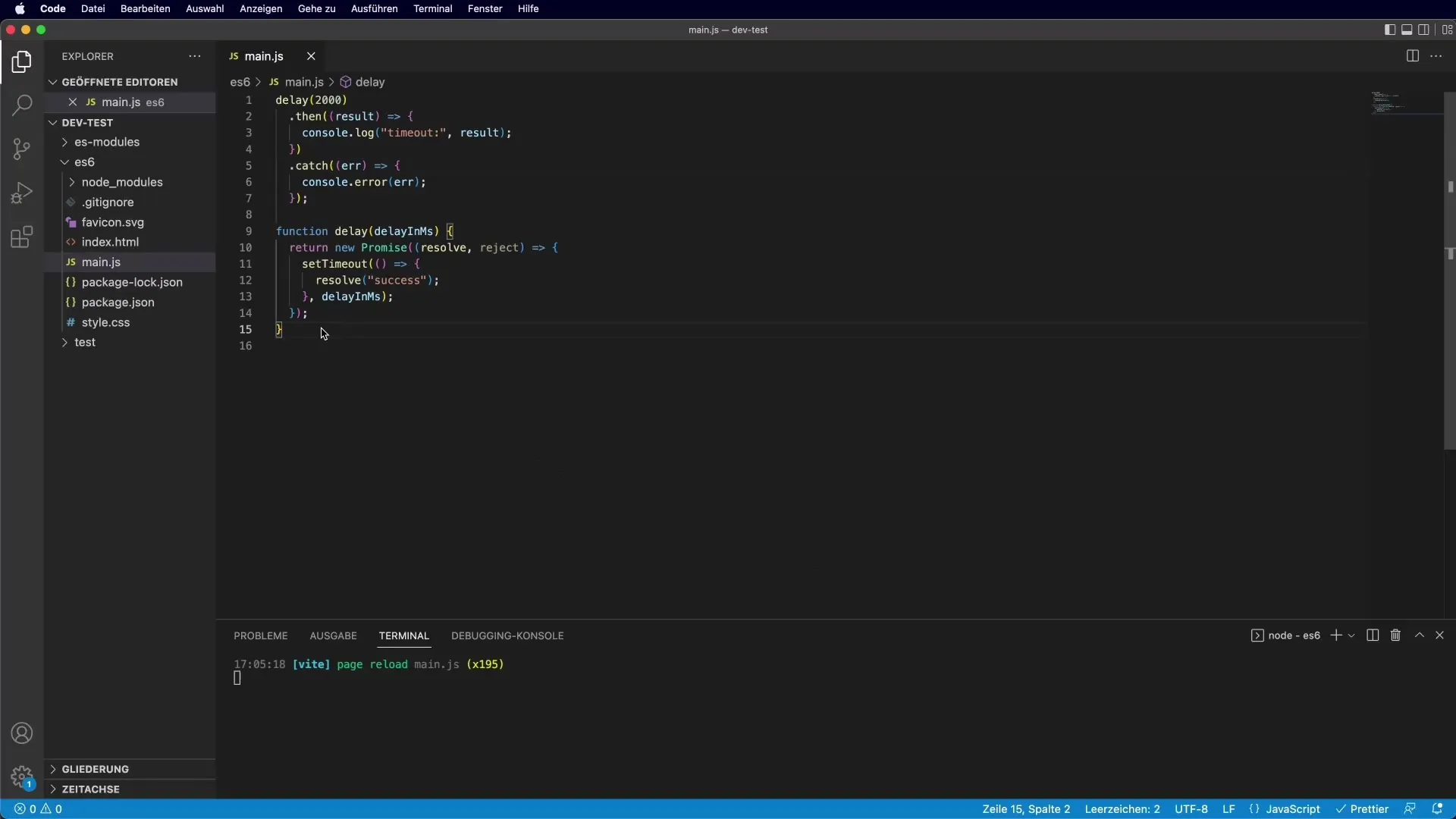This screenshot has width=1456, height=819.
Task: Click the feedback icon in status bar
Action: pos(1410,809)
